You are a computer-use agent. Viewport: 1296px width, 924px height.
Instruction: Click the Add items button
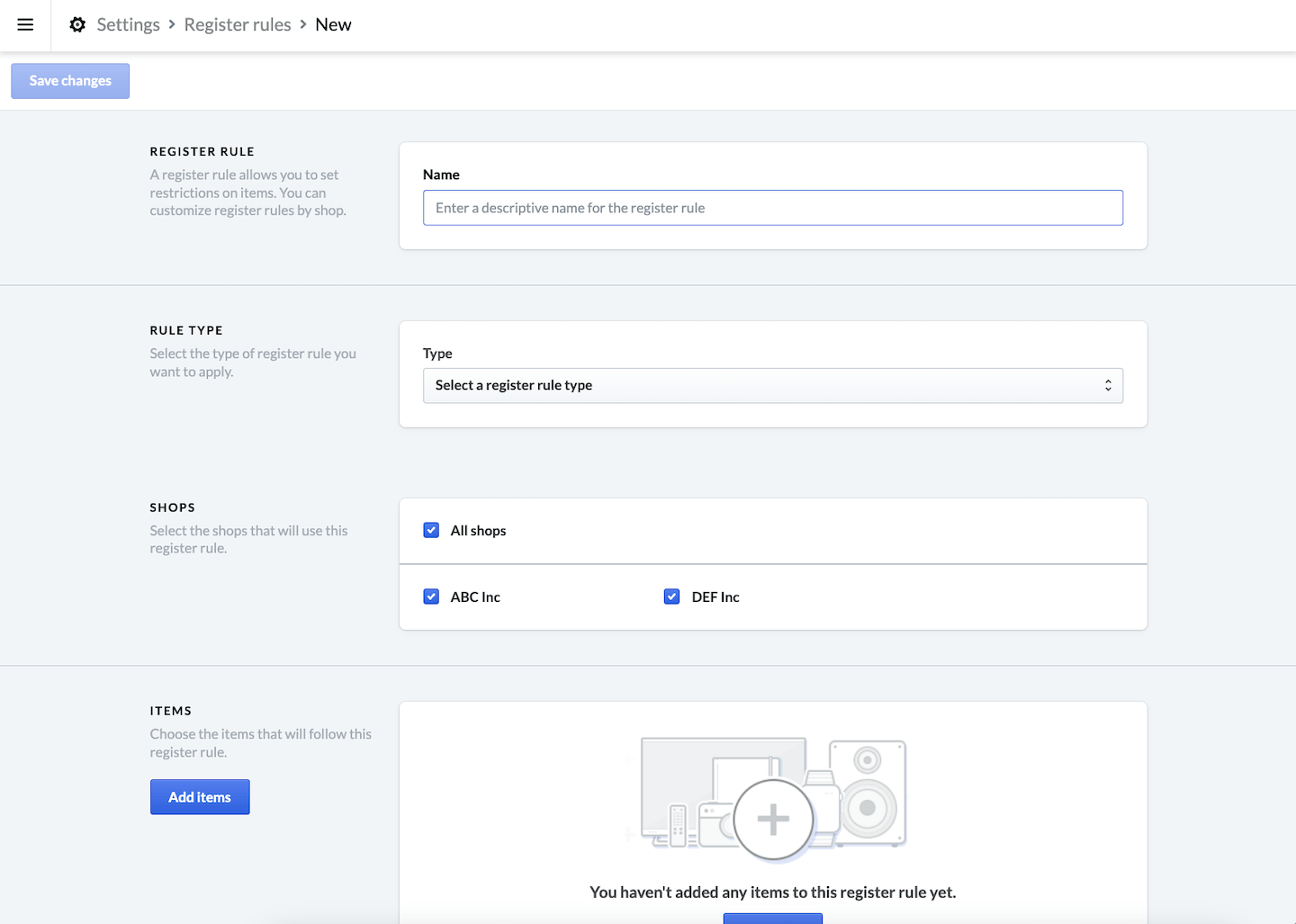200,797
